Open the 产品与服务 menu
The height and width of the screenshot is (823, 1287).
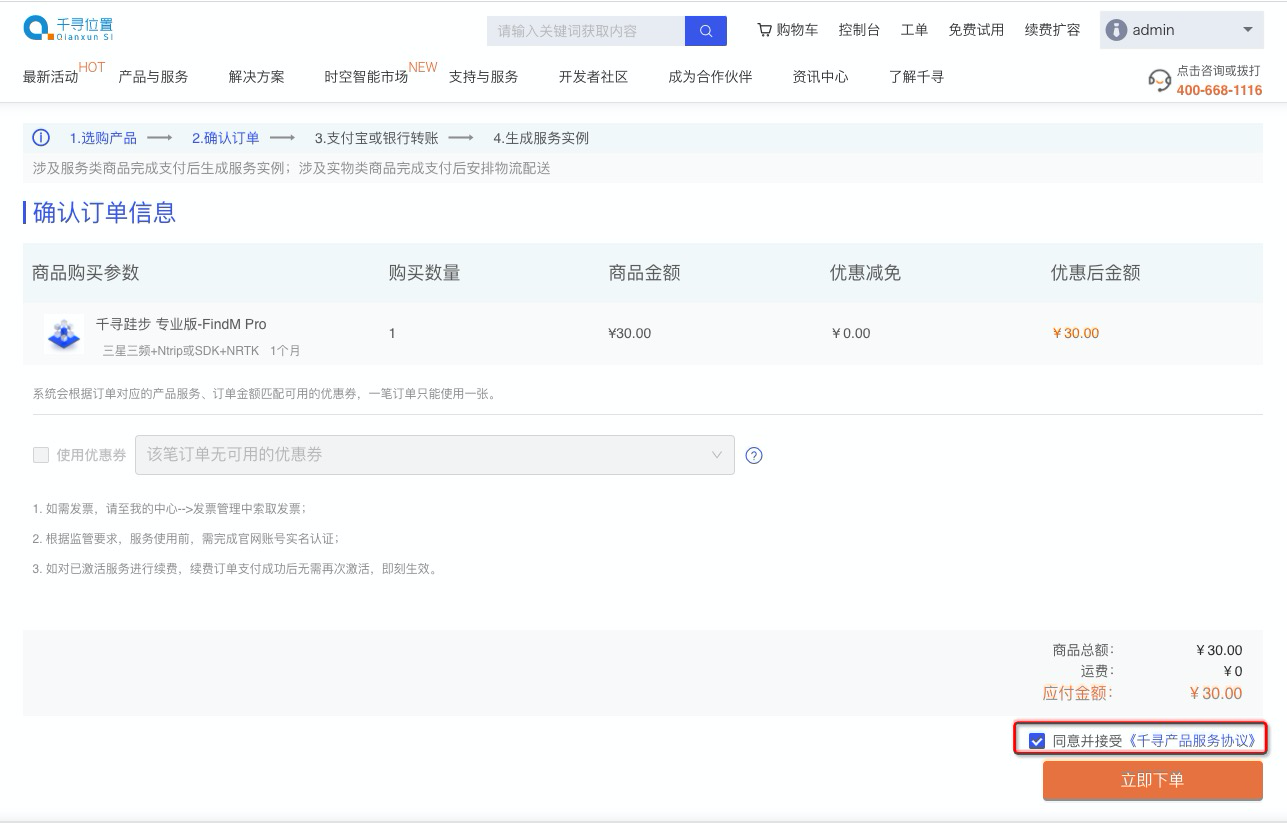pyautogui.click(x=153, y=77)
